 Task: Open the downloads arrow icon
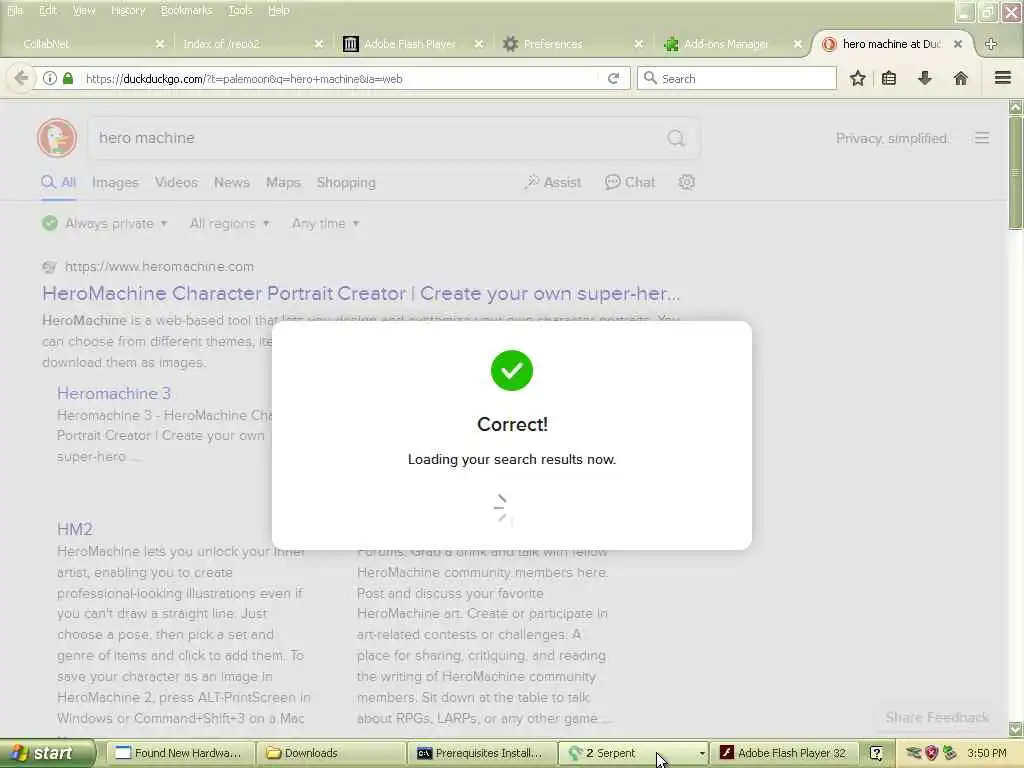(x=925, y=78)
